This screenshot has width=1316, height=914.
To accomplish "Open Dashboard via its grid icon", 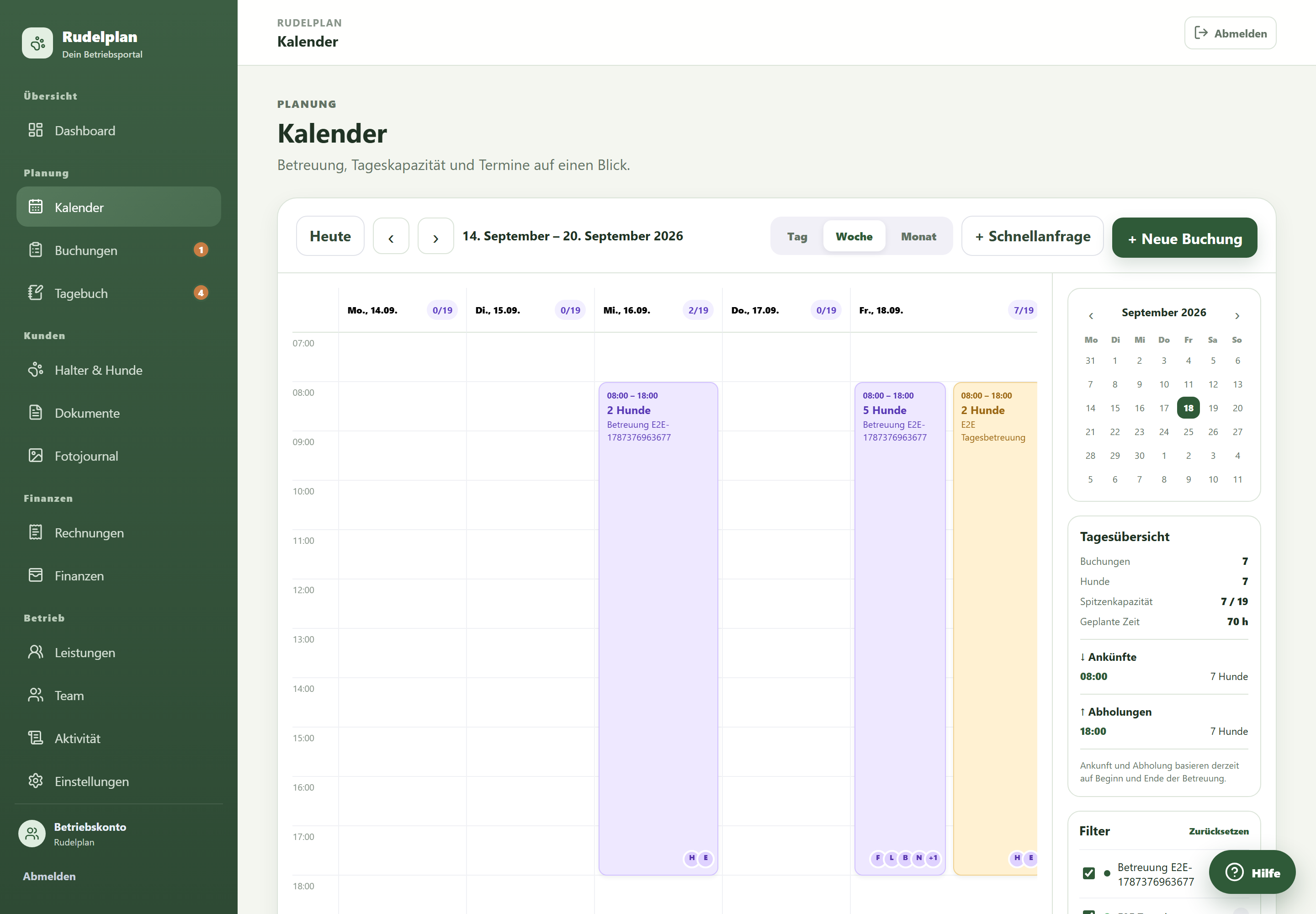I will tap(36, 130).
